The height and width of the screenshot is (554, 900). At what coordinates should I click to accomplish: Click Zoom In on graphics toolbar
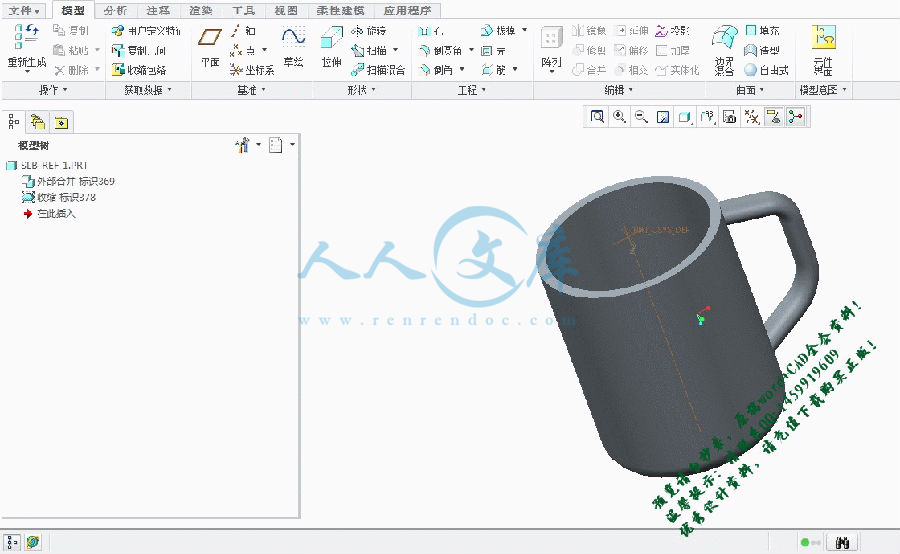click(619, 117)
